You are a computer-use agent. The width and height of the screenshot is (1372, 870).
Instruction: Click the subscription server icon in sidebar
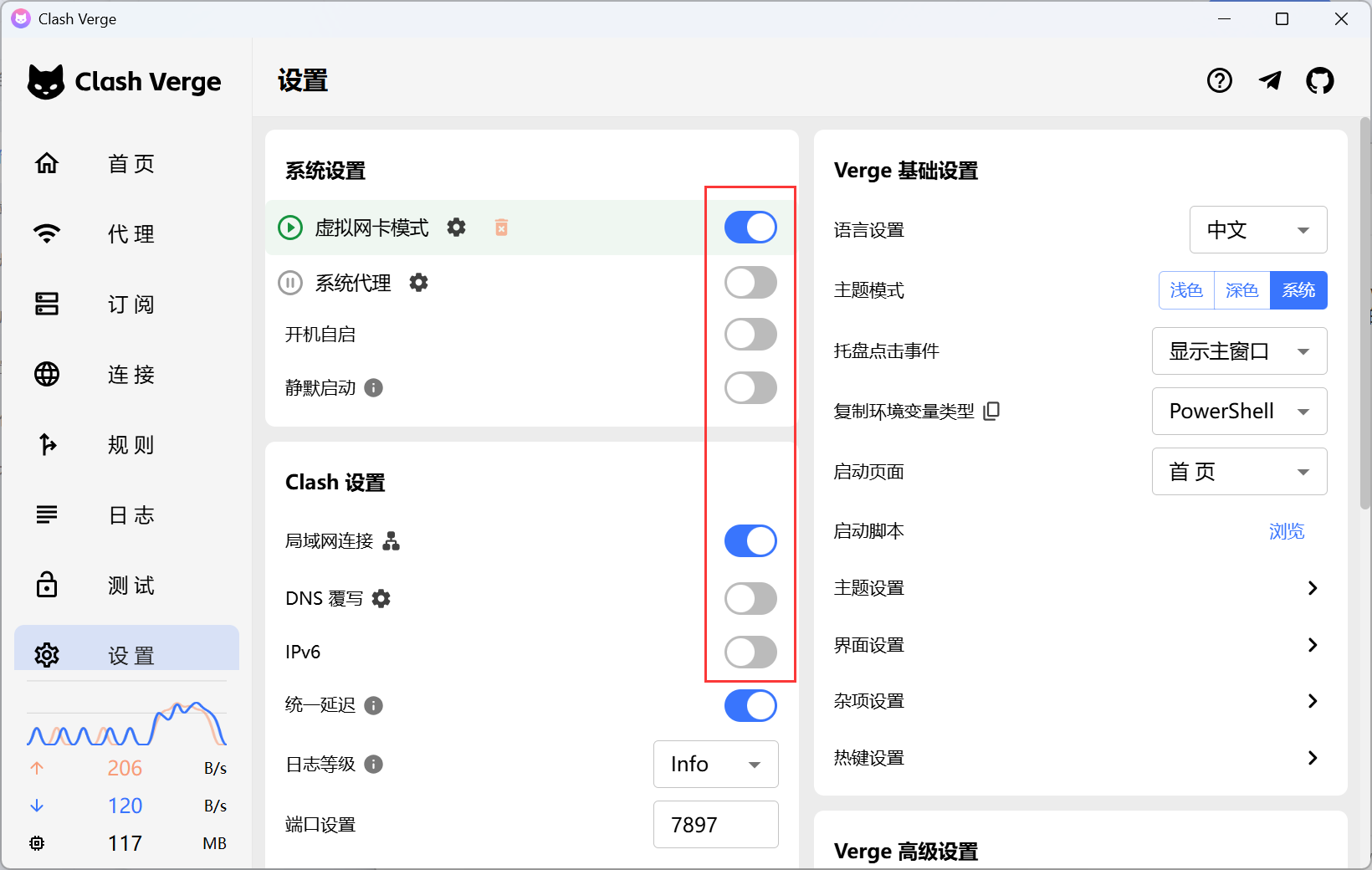click(47, 304)
